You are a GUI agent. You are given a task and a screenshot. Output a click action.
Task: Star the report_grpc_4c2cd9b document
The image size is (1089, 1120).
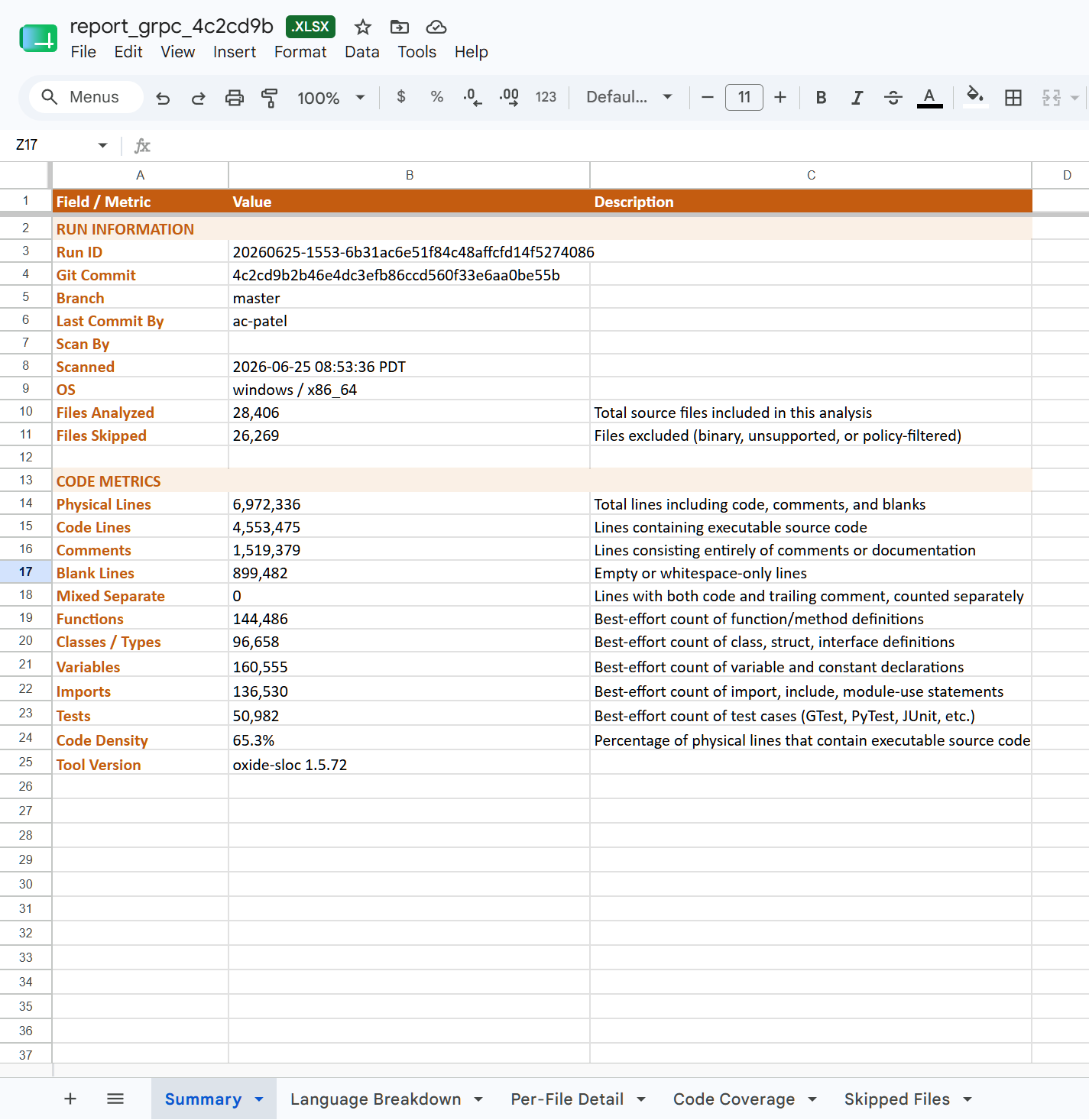point(363,28)
